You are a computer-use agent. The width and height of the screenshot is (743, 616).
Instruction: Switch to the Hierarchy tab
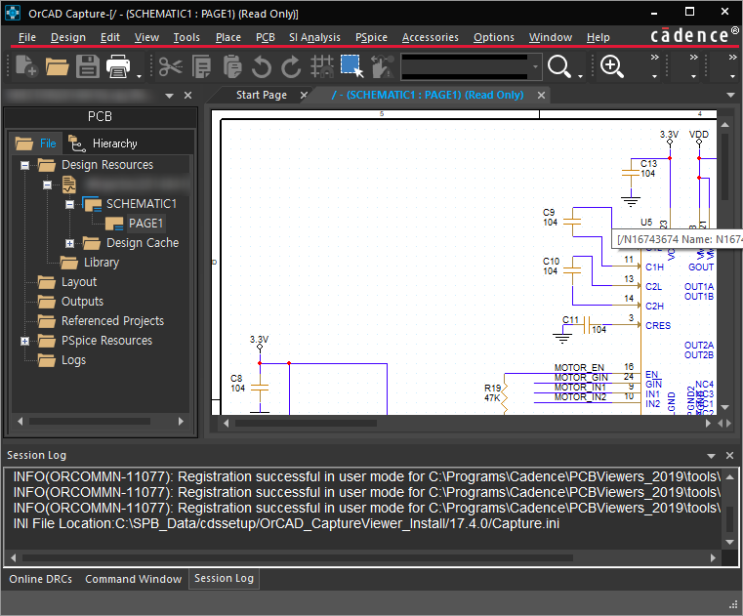(114, 143)
